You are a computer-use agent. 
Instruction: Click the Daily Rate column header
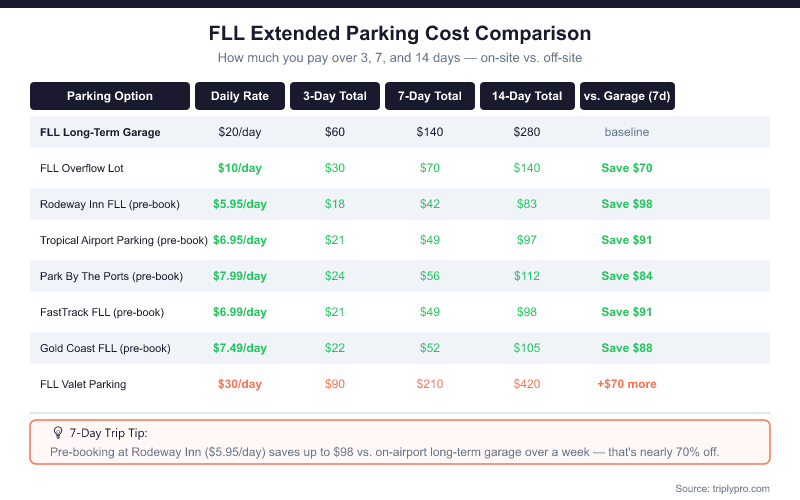tap(240, 96)
